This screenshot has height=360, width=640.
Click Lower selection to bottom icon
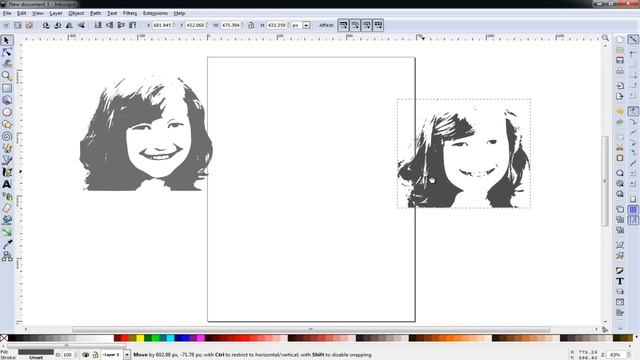coord(98,25)
